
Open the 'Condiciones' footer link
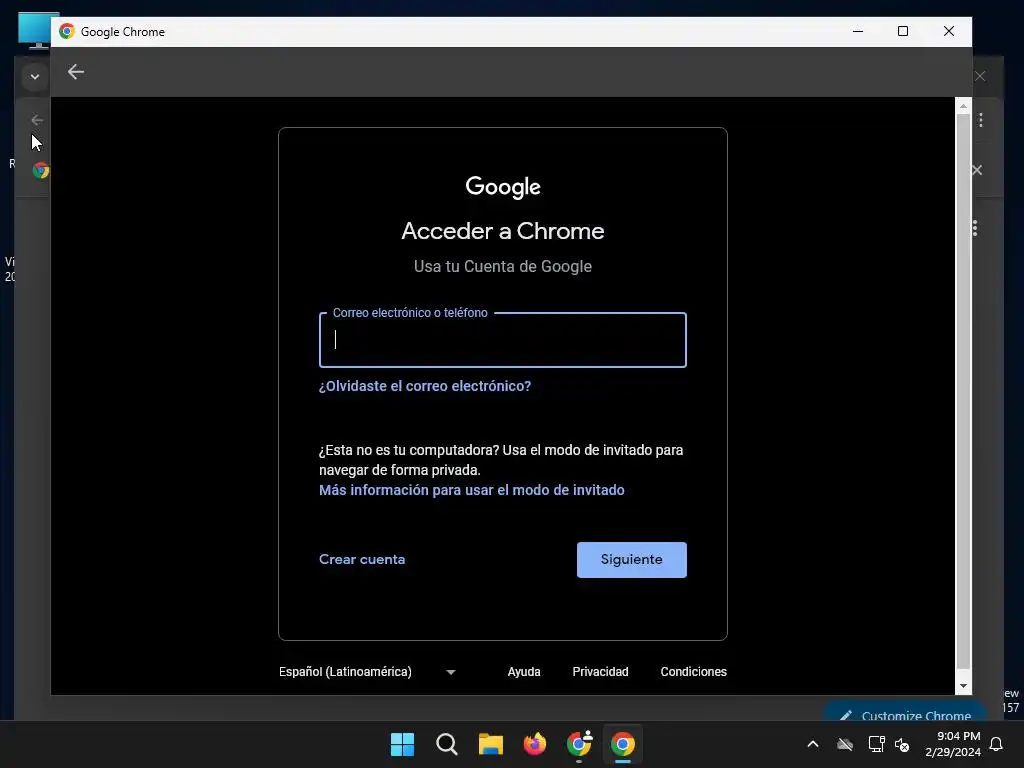[x=693, y=671]
